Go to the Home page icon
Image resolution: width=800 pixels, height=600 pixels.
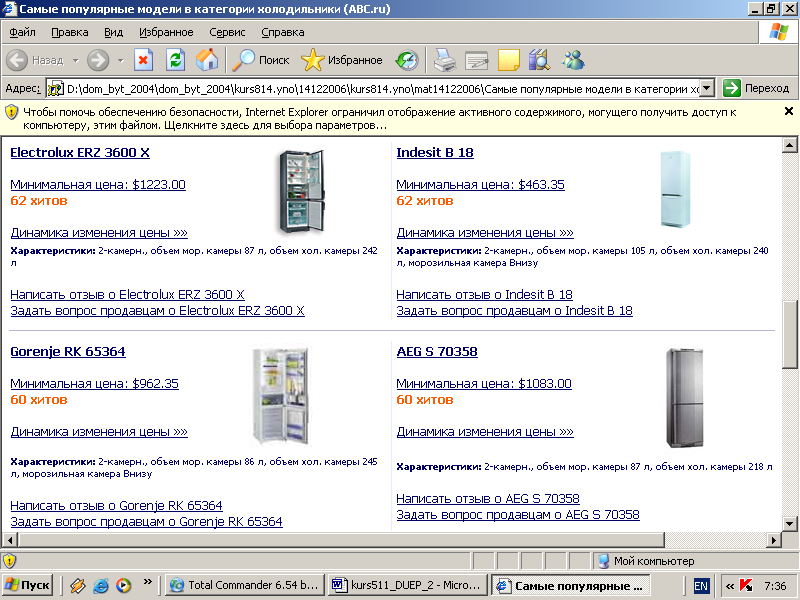click(207, 60)
